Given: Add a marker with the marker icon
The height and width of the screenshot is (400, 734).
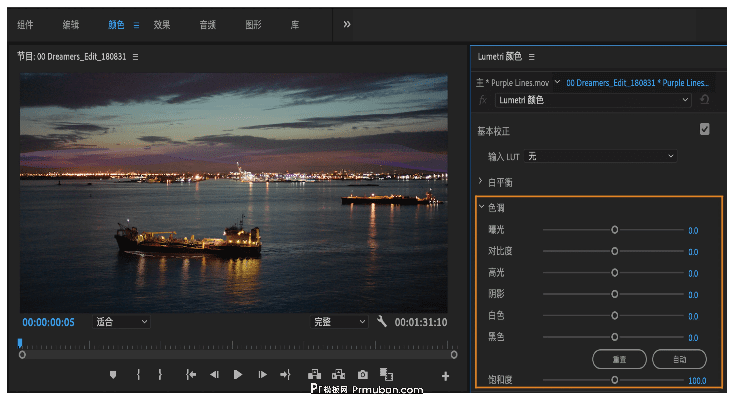Looking at the screenshot, I should tap(113, 375).
